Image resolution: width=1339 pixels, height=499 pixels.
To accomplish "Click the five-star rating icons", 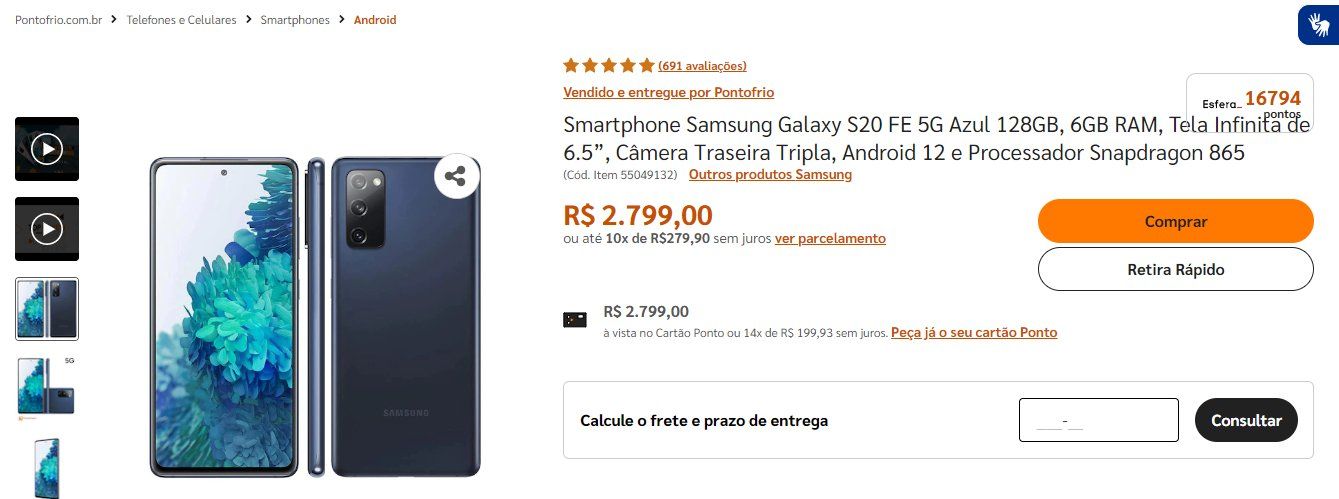I will (609, 66).
